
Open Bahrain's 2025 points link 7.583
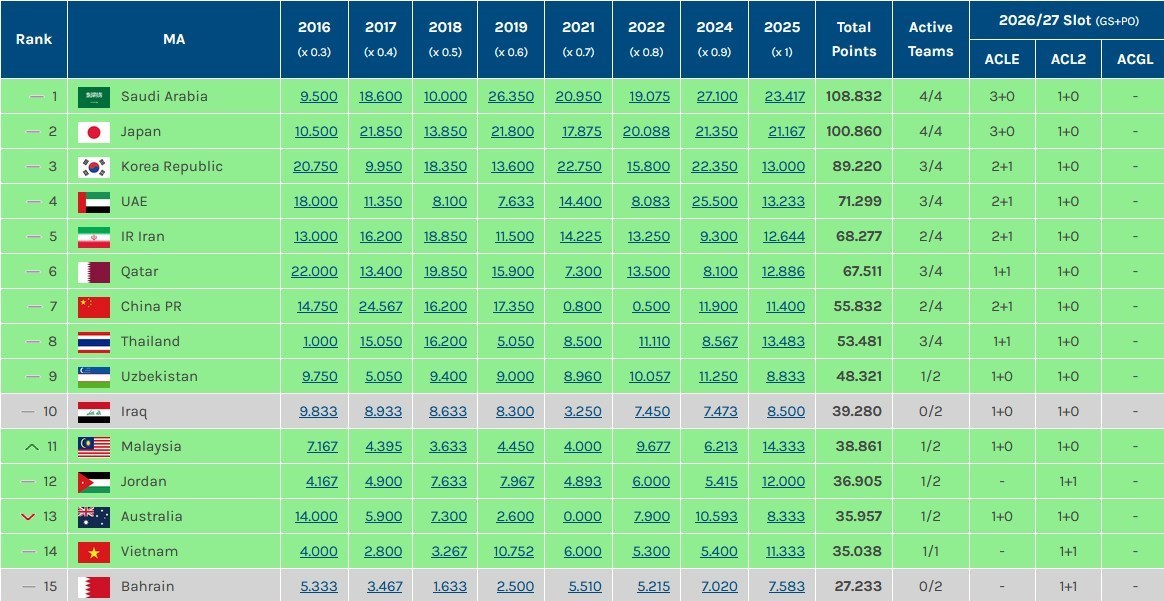[x=784, y=587]
